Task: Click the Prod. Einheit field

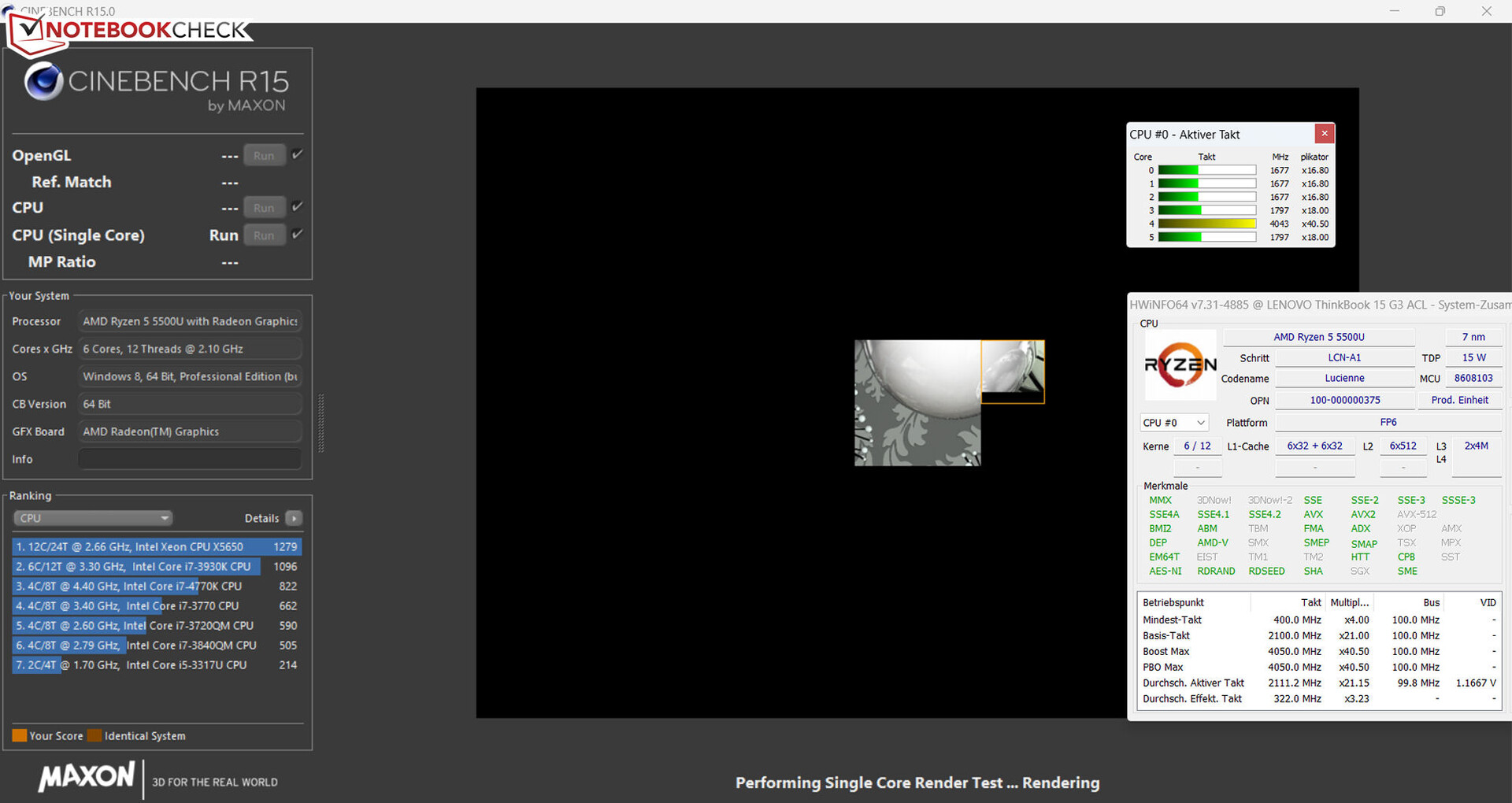Action: [1459, 400]
